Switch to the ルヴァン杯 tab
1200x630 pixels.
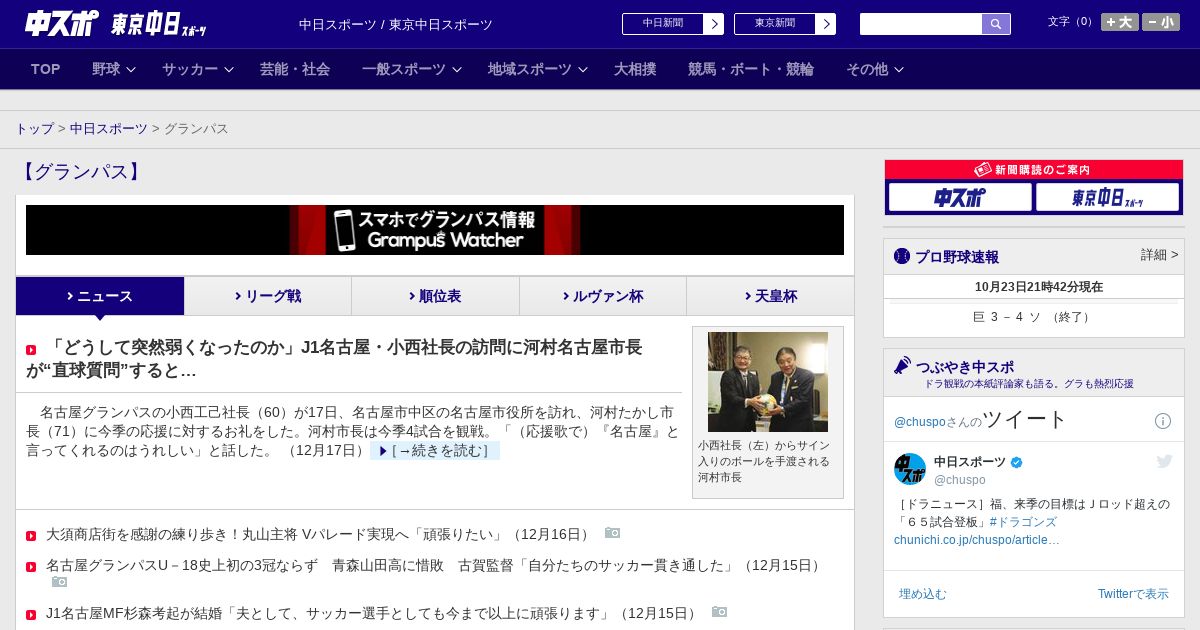603,296
